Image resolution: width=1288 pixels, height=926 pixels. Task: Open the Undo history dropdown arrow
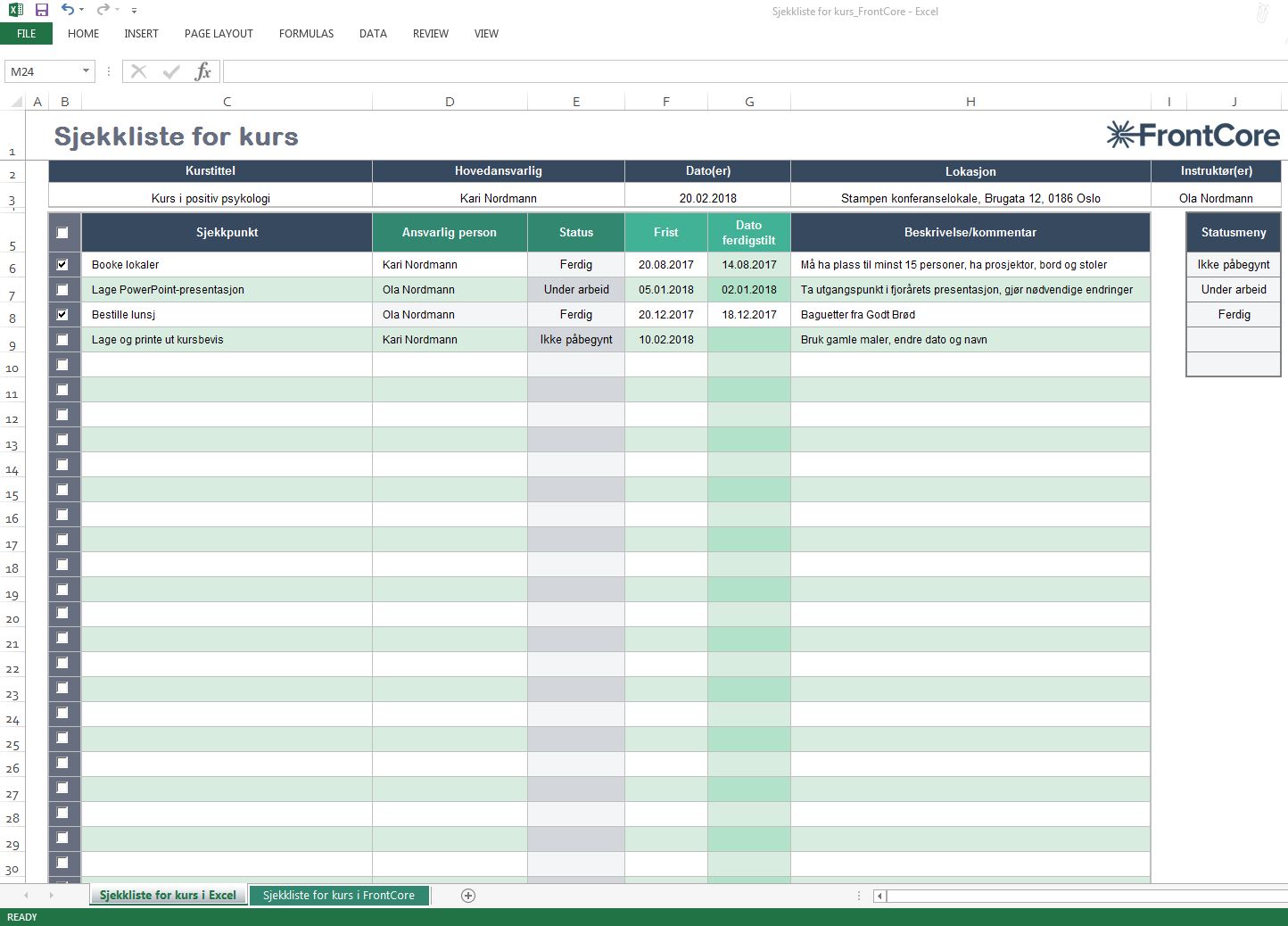(x=81, y=11)
